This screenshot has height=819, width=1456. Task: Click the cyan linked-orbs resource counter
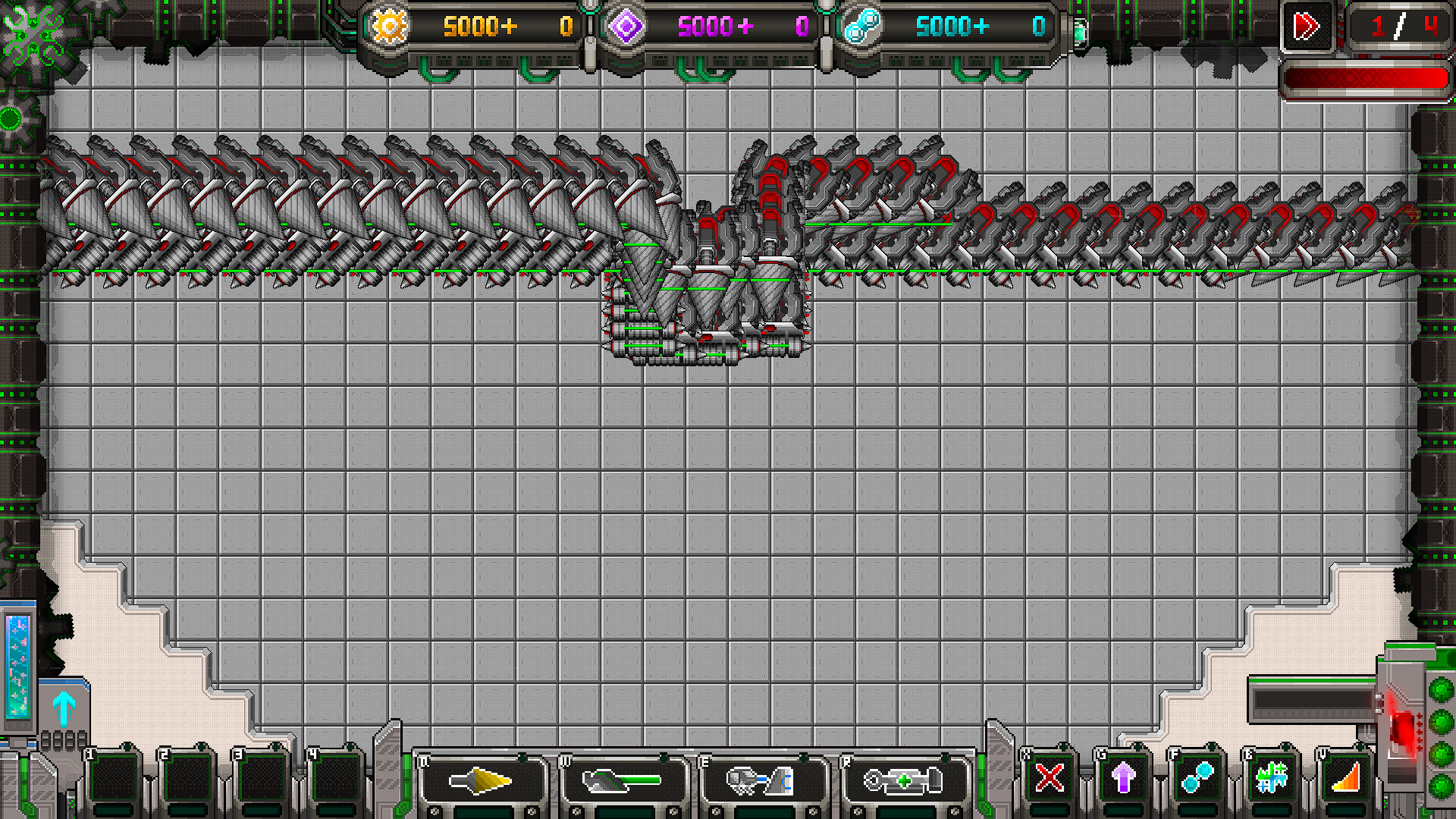[952, 27]
